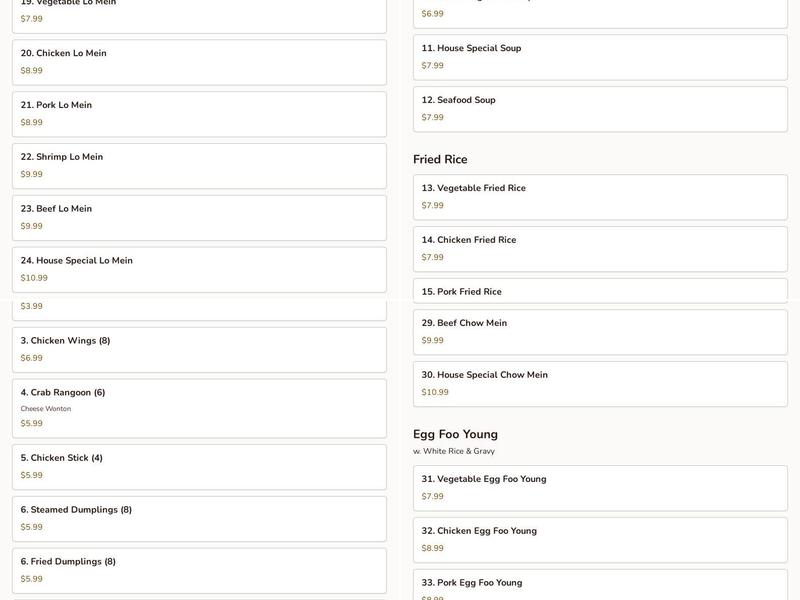Select Seafood Soup for $7.99

pos(600,109)
